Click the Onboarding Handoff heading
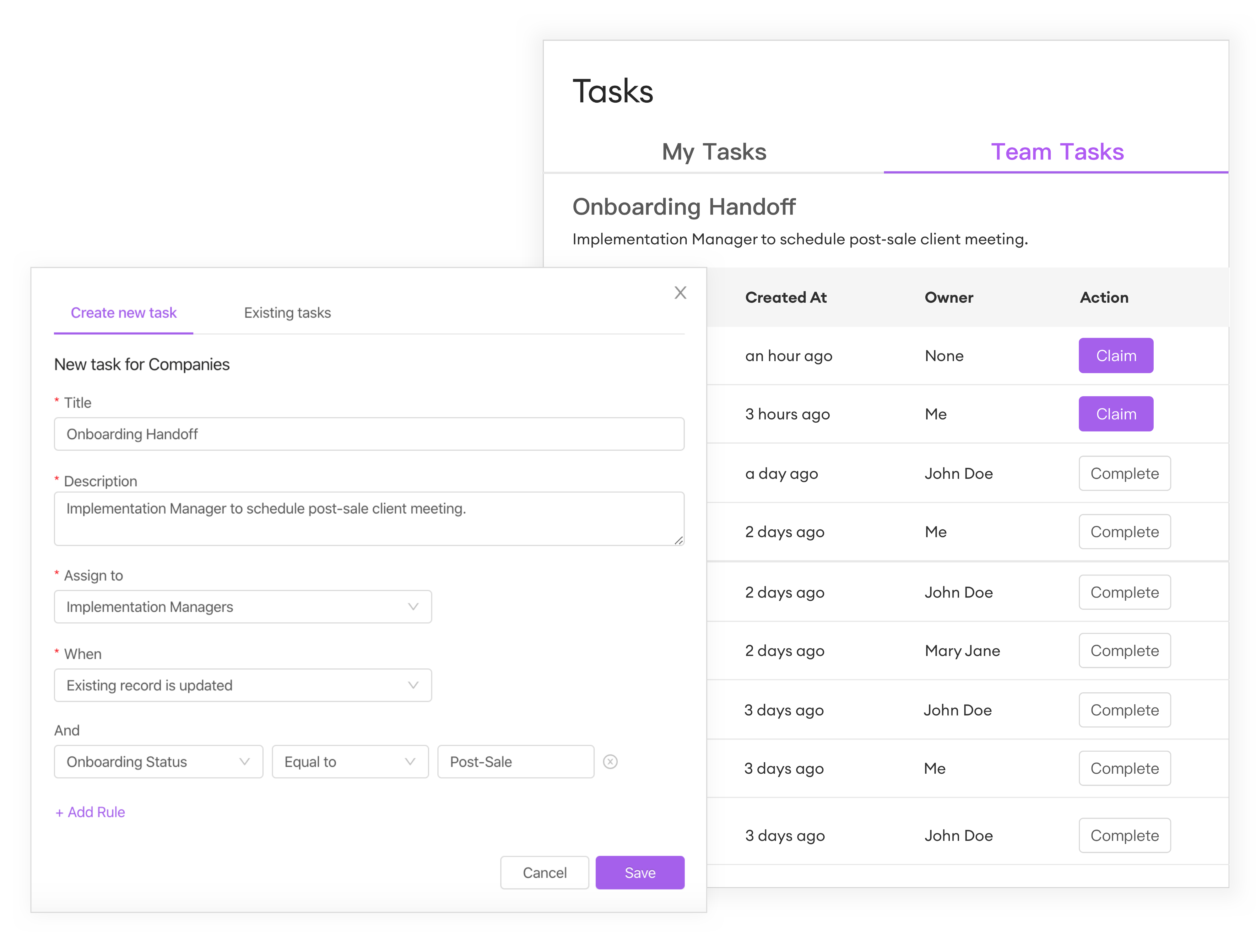Image resolution: width=1256 pixels, height=952 pixels. point(684,207)
